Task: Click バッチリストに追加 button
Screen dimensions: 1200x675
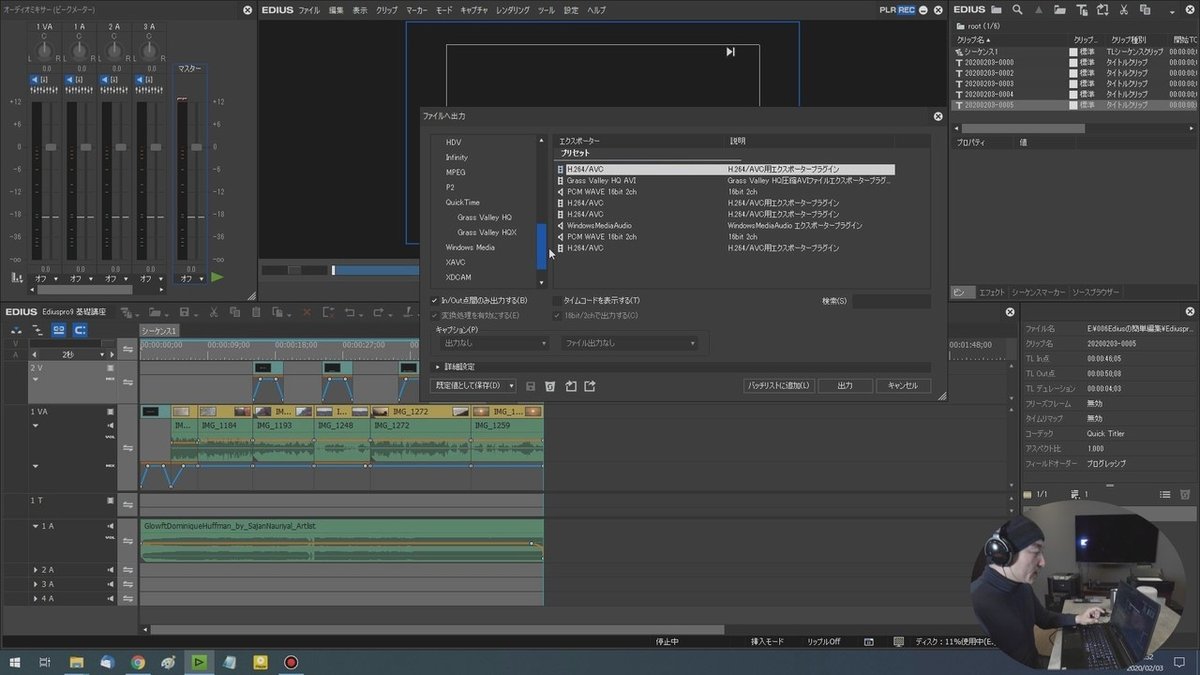Action: click(x=780, y=386)
